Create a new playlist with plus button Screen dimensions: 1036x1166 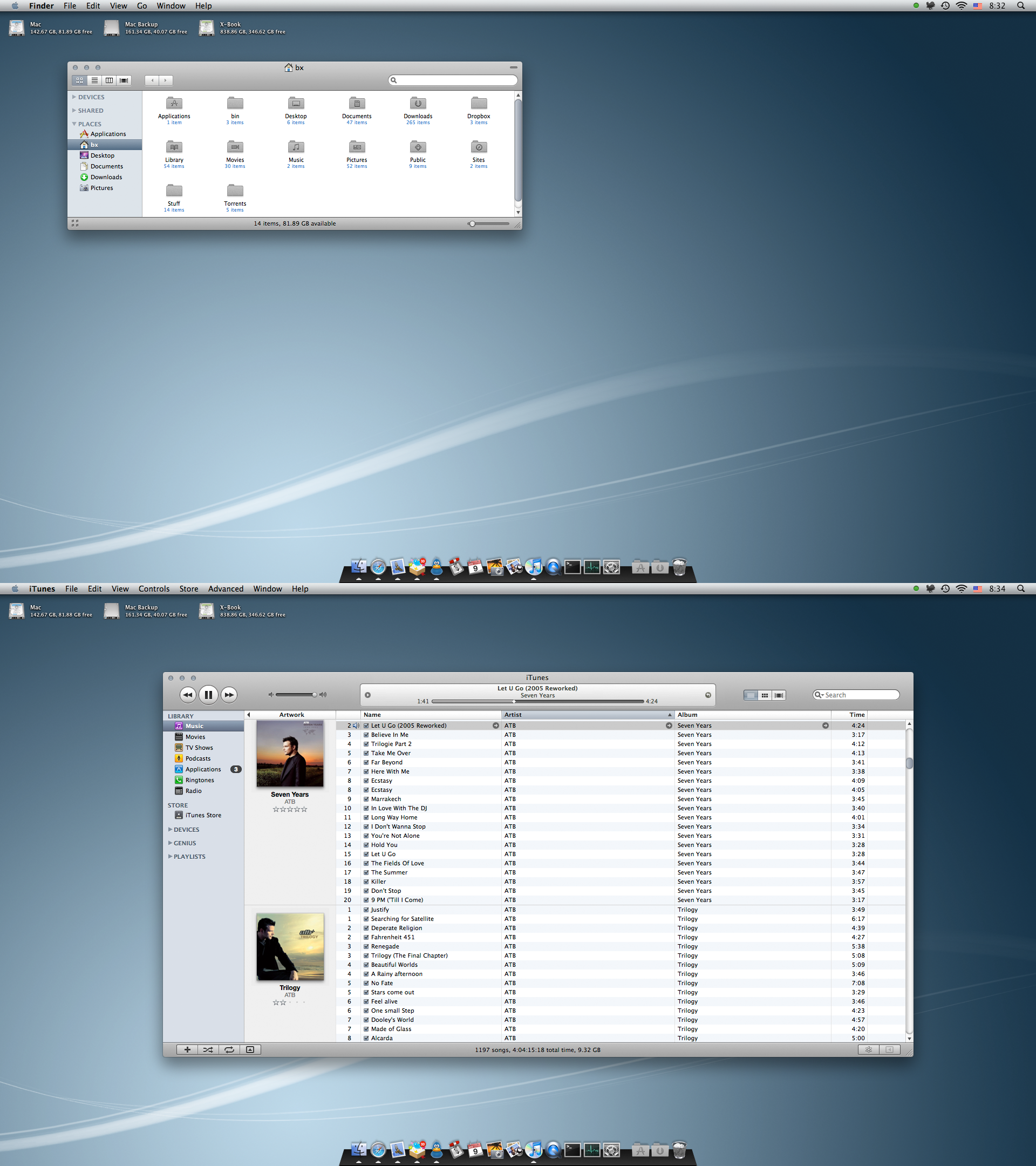(187, 1049)
